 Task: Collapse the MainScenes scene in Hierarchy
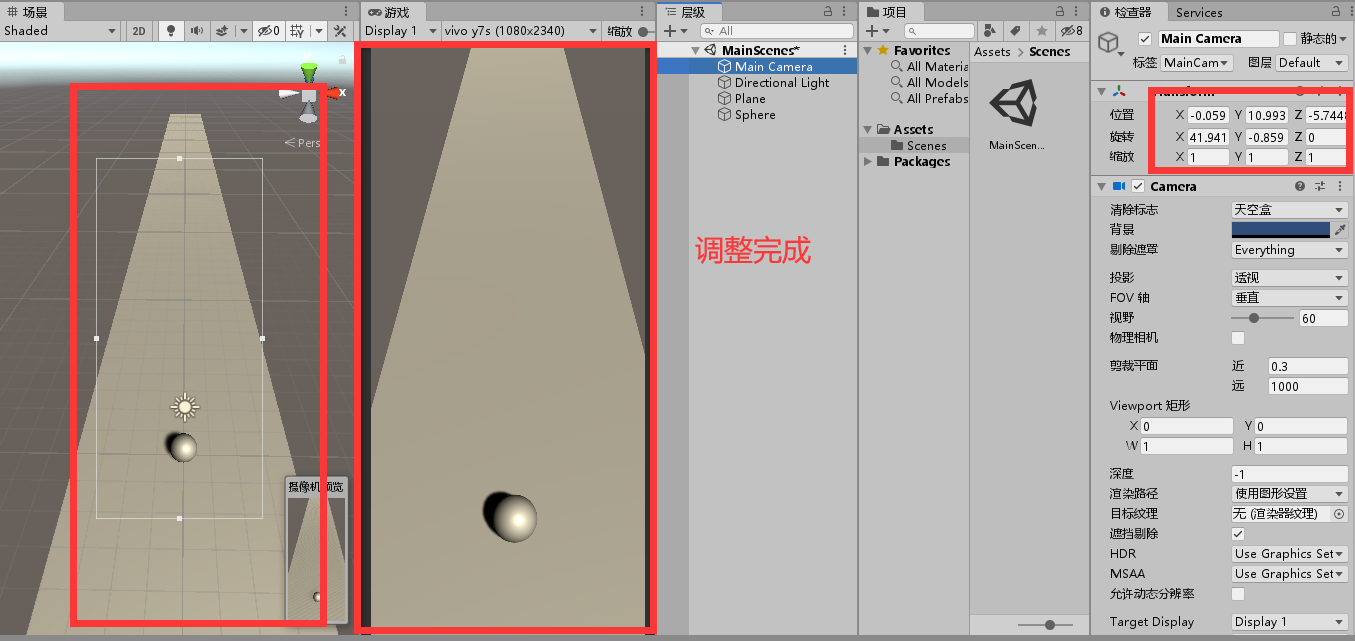(695, 50)
